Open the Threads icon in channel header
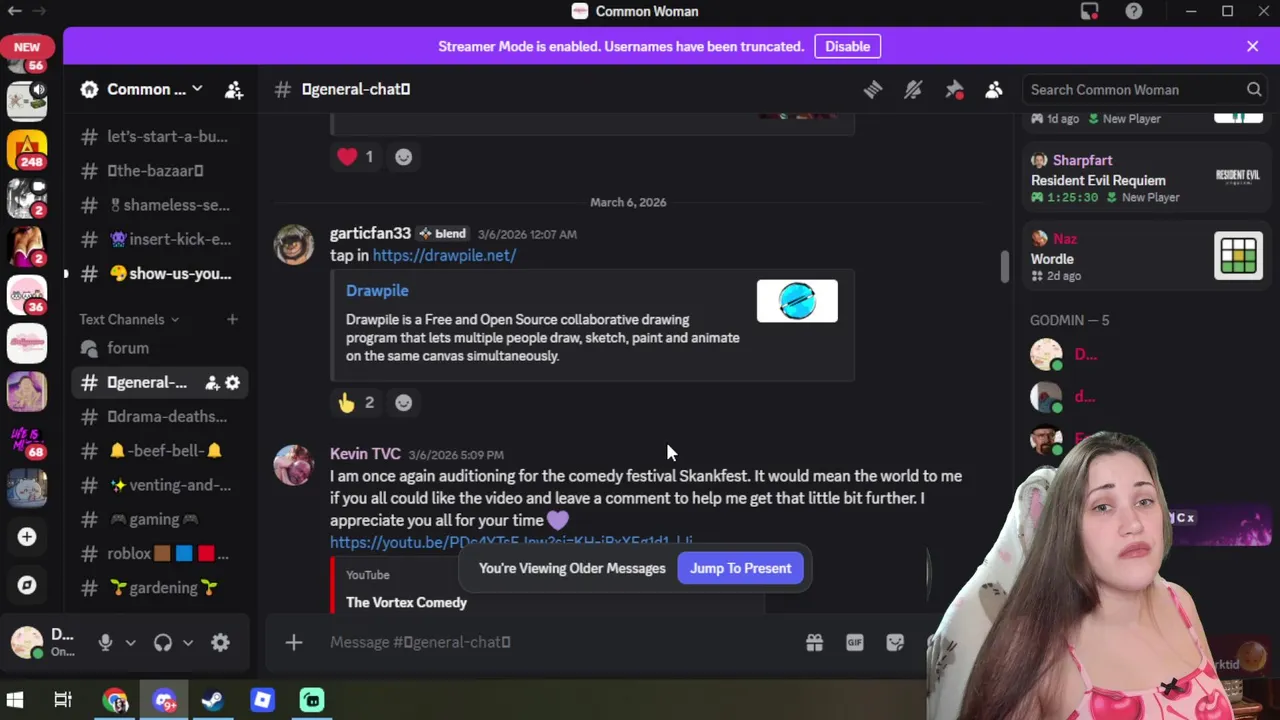This screenshot has width=1280, height=720. coord(873,90)
